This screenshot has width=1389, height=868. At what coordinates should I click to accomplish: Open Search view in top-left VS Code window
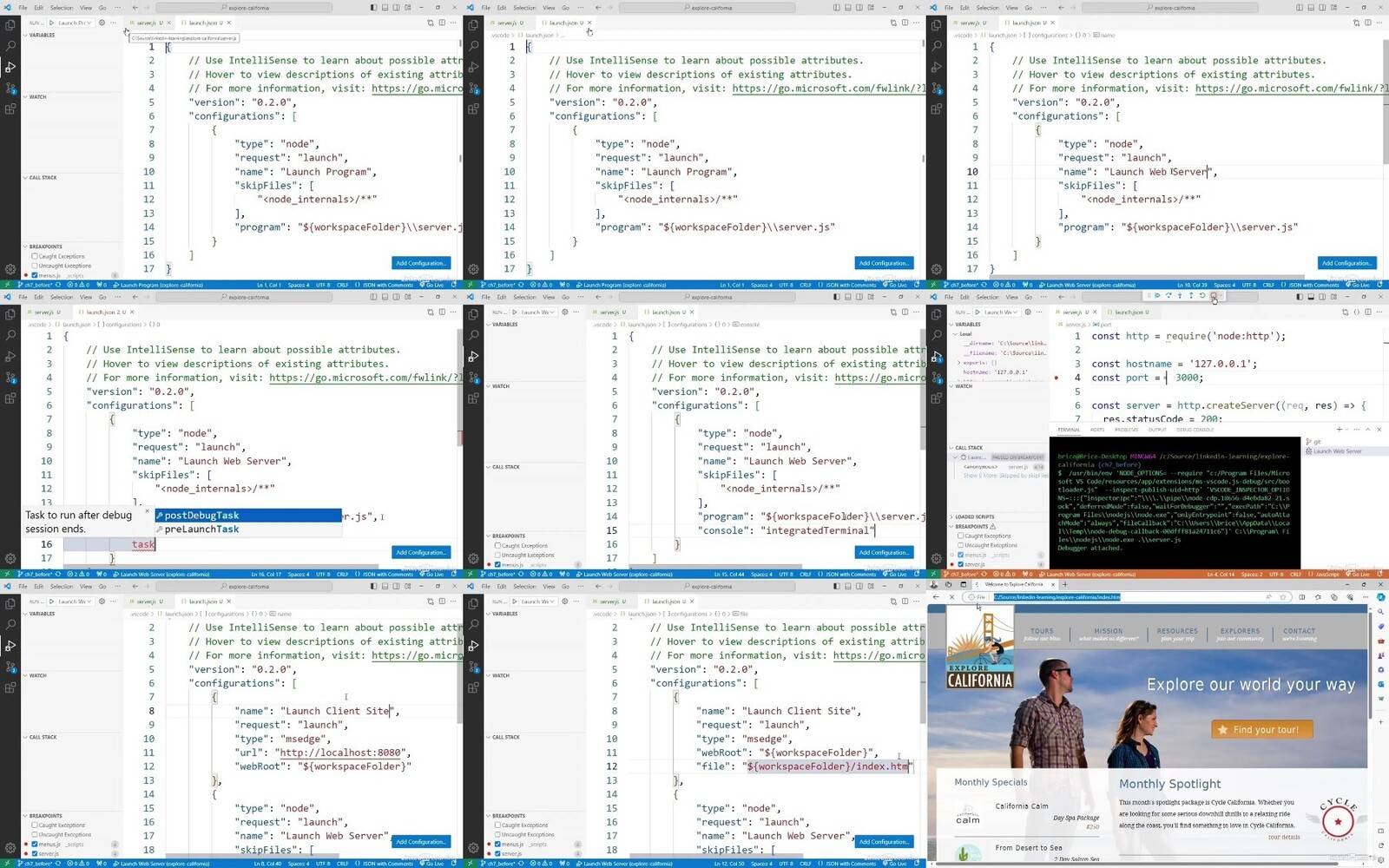[10, 45]
